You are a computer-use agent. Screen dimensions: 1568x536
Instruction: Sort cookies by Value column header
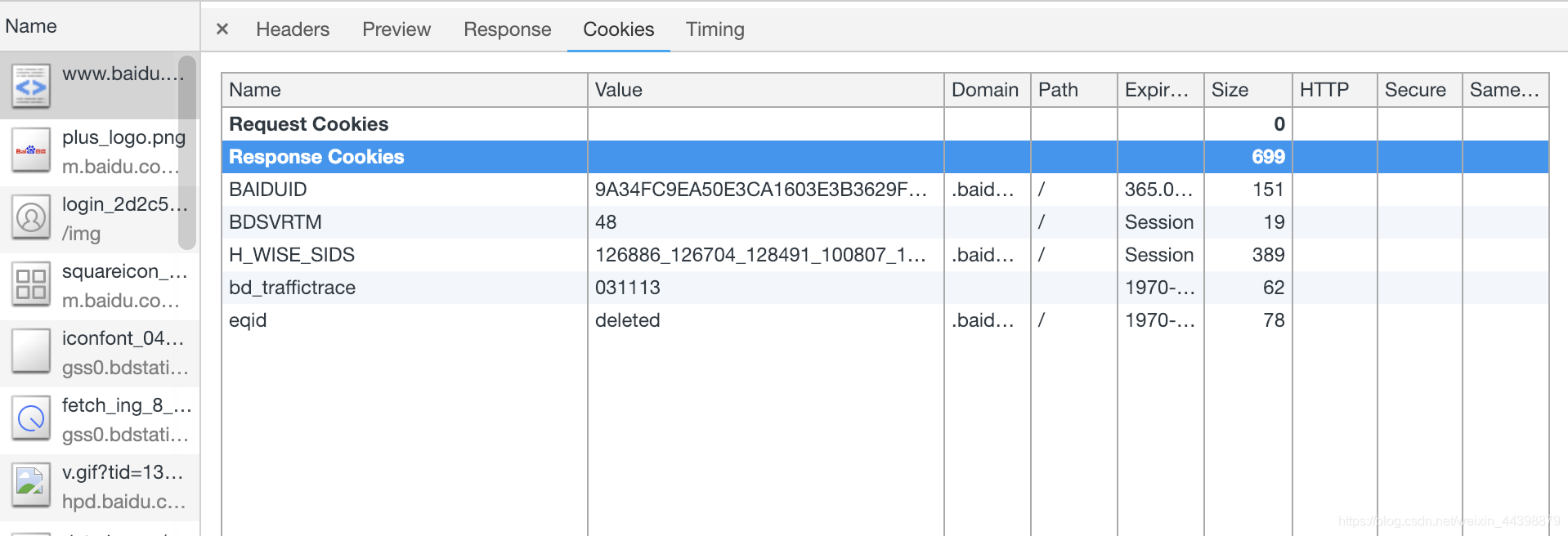pos(766,90)
